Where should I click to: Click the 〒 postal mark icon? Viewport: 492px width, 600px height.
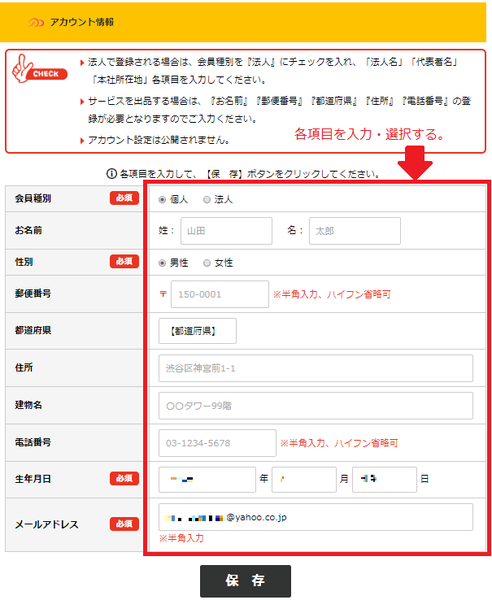click(163, 294)
